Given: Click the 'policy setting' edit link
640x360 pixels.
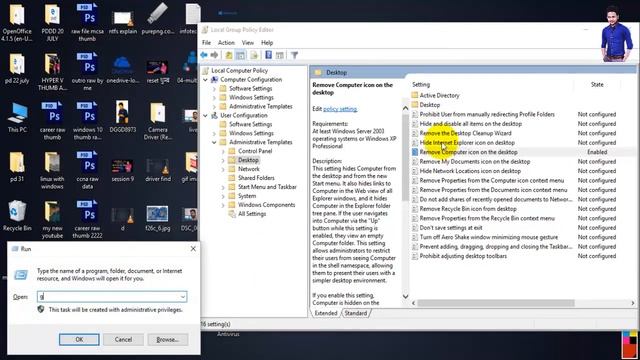Looking at the screenshot, I should [x=340, y=109].
